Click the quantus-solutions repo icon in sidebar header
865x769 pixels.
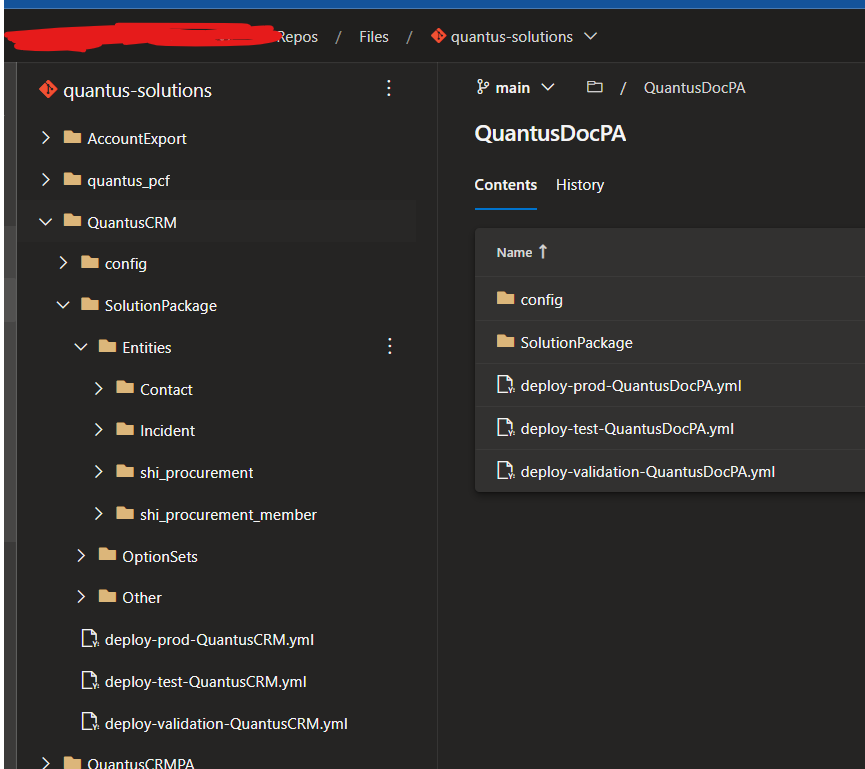pyautogui.click(x=48, y=88)
